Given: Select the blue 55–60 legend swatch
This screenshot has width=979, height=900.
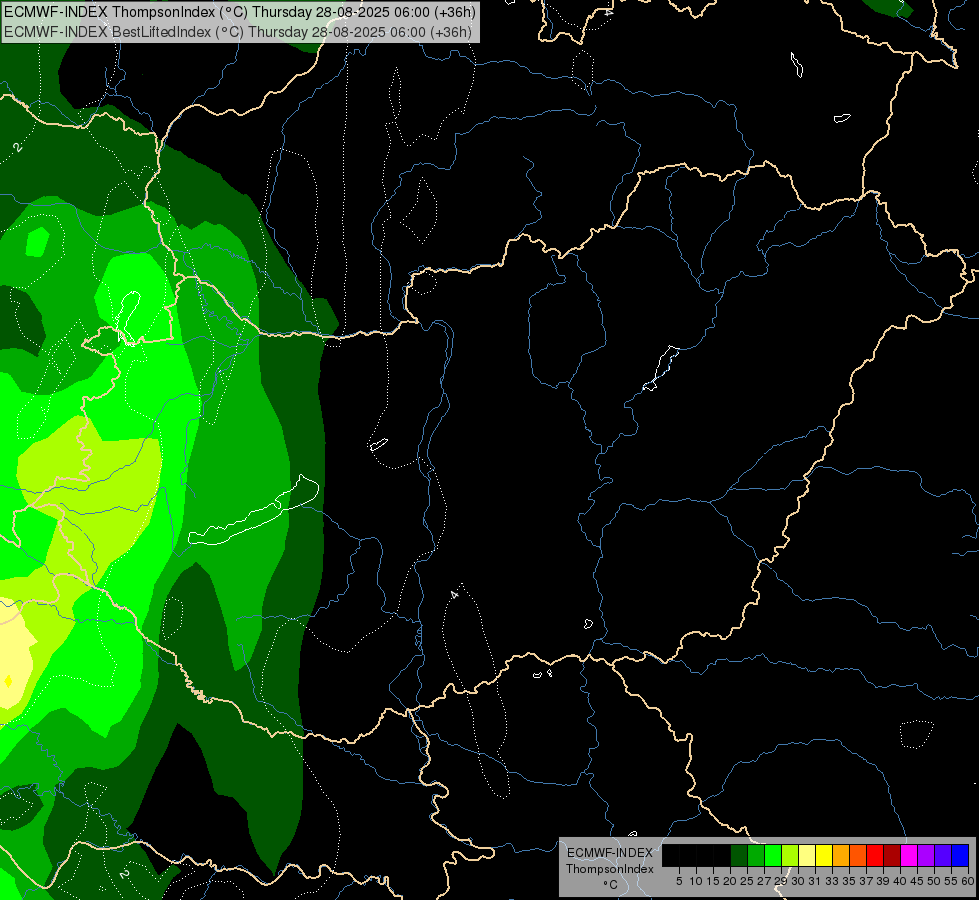Looking at the screenshot, I should (x=960, y=855).
